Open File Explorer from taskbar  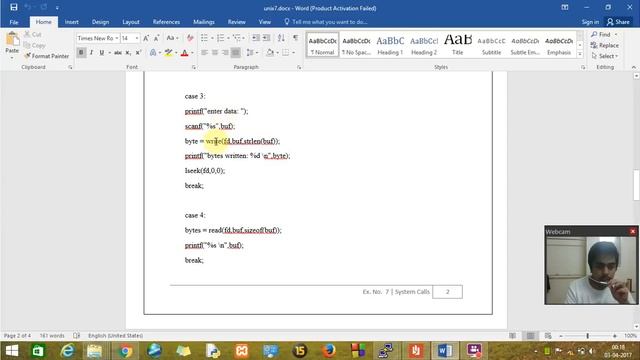tap(94, 351)
